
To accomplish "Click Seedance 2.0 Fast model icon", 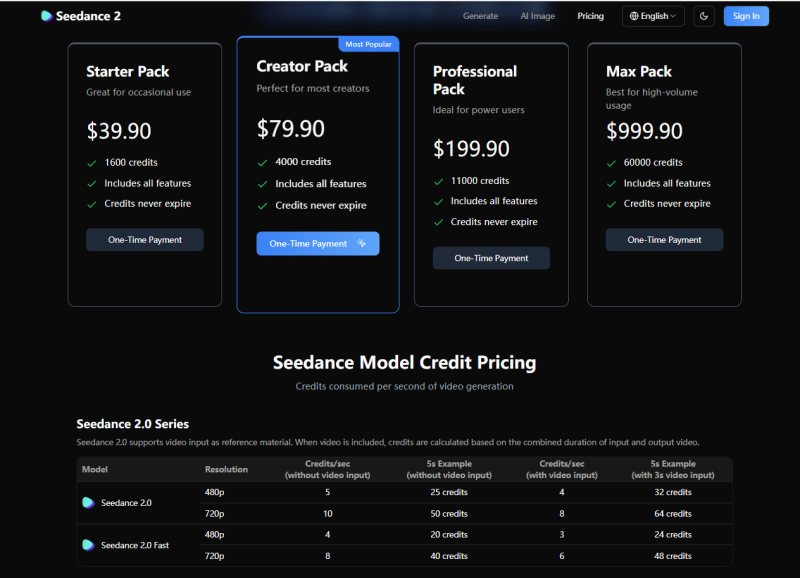I will click(88, 545).
